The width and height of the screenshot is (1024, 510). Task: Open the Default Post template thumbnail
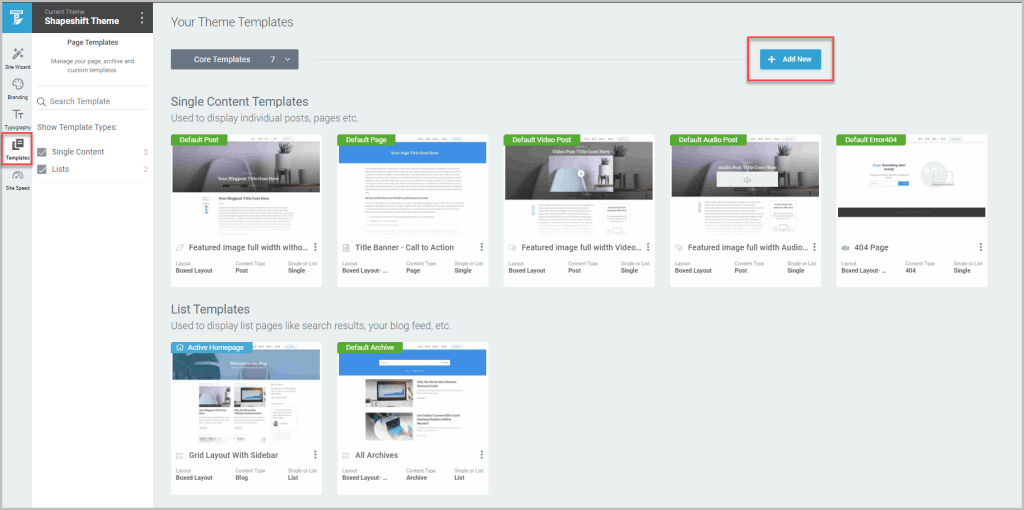coord(246,185)
